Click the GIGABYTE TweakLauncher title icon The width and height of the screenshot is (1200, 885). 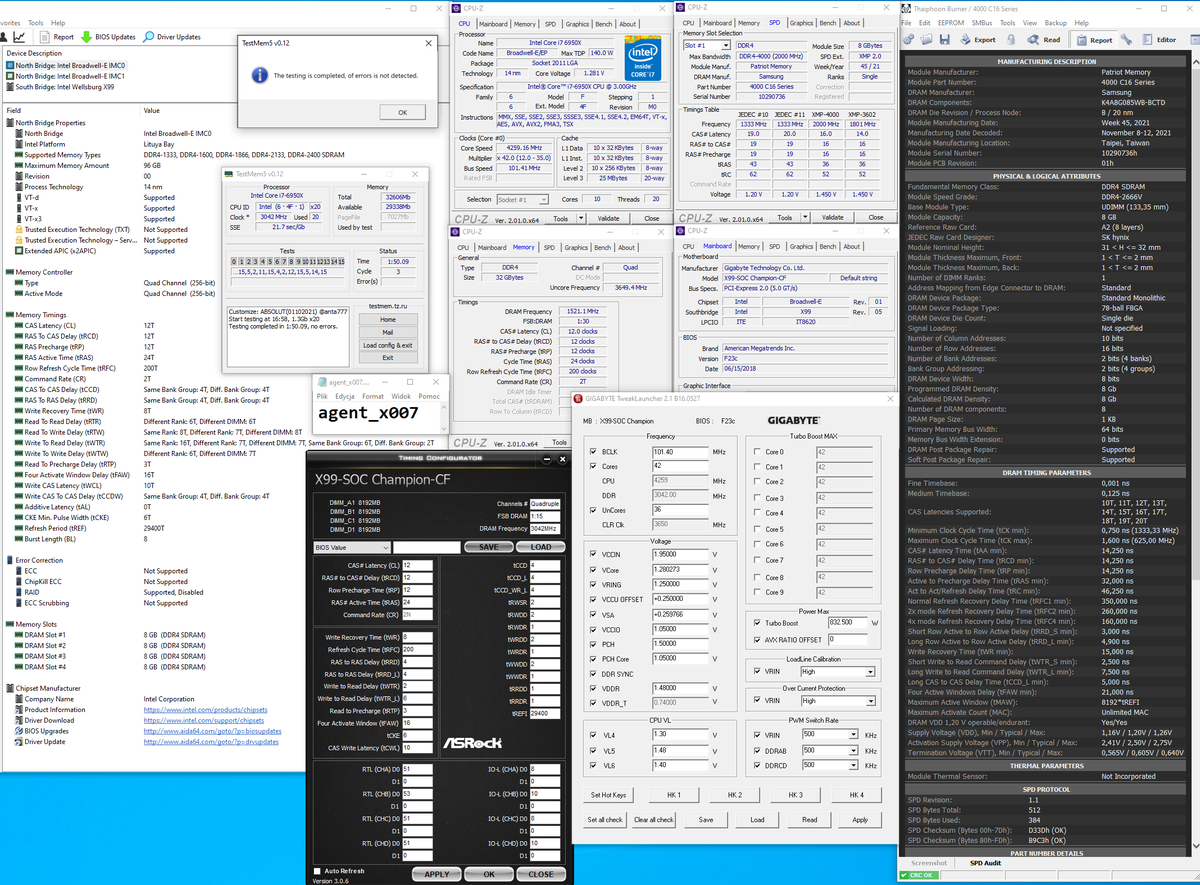(577, 399)
